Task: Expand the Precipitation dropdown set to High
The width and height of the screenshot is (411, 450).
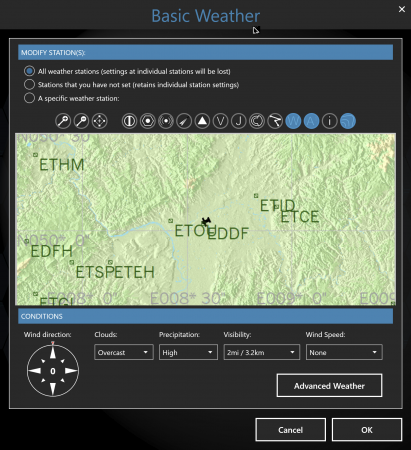Action: tap(188, 352)
